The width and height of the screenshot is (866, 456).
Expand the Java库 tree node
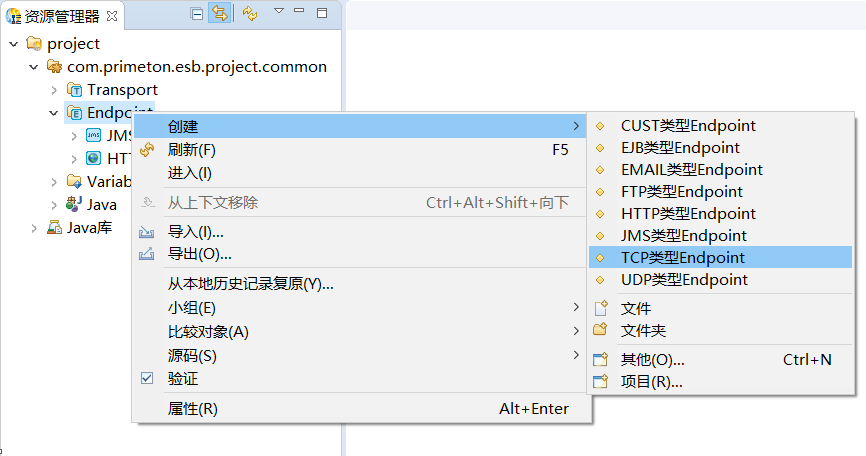click(x=34, y=228)
